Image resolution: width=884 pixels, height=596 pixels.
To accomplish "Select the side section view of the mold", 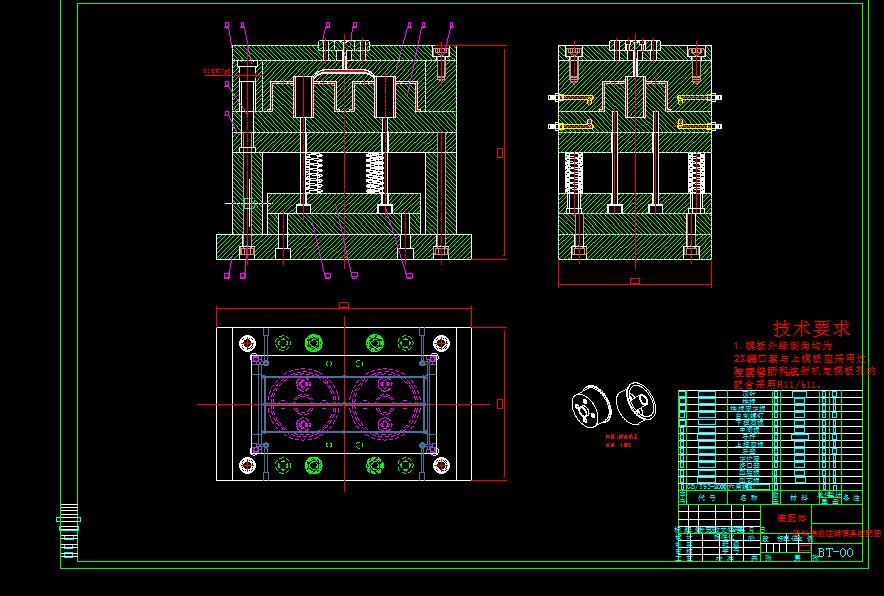I will click(632, 155).
